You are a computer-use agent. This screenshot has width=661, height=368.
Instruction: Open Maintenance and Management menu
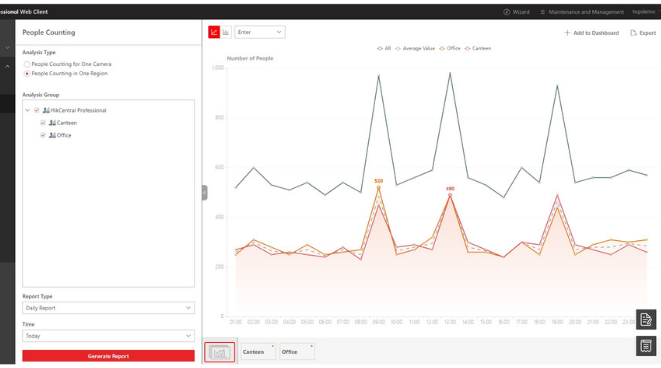pyautogui.click(x=582, y=12)
